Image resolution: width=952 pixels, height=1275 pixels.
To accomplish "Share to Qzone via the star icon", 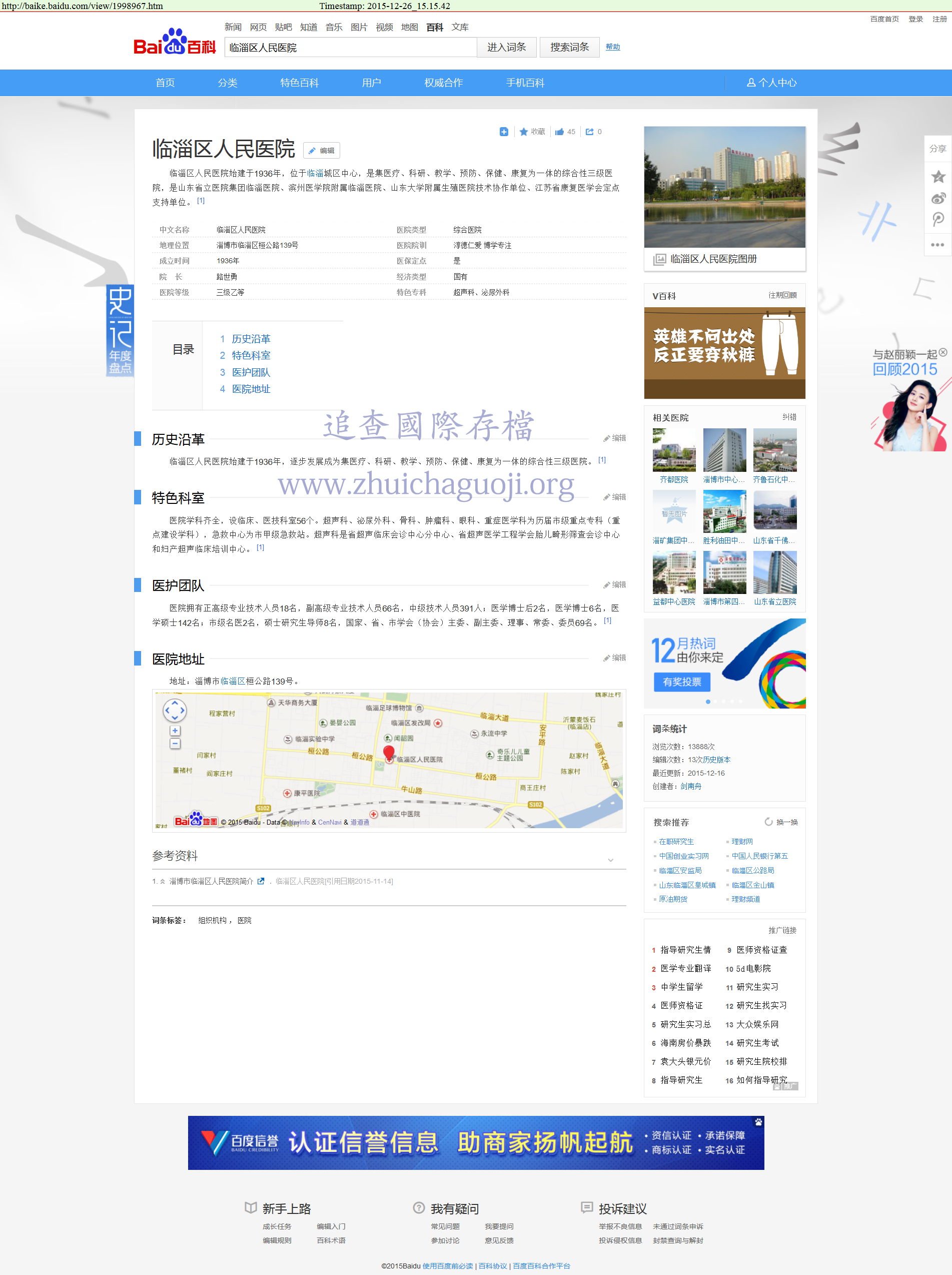I will pos(937,176).
